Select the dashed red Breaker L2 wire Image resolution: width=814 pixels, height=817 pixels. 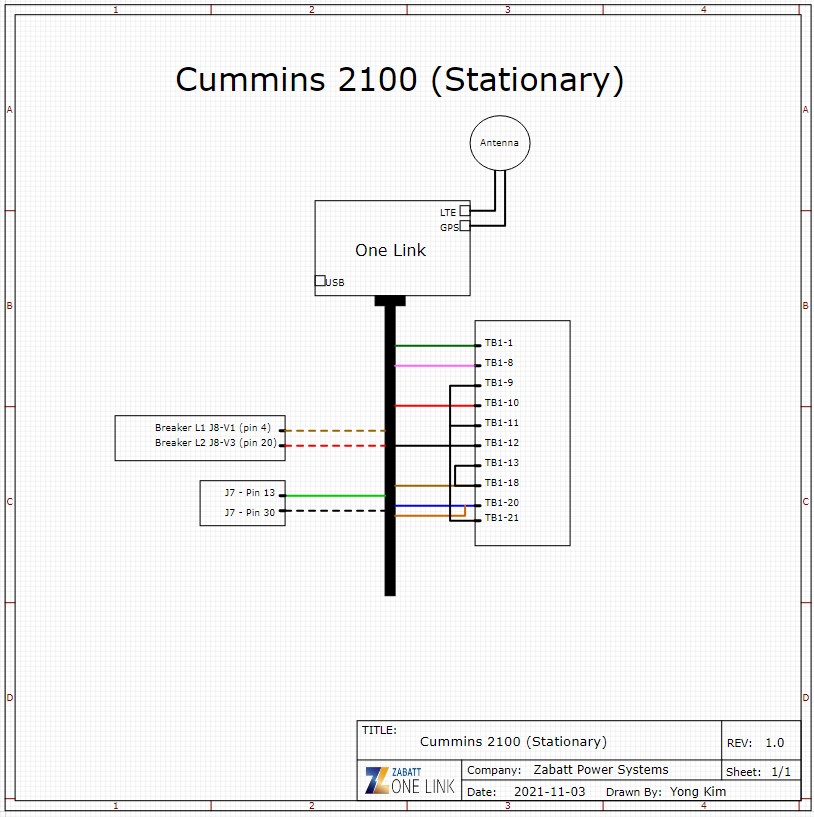pos(335,445)
